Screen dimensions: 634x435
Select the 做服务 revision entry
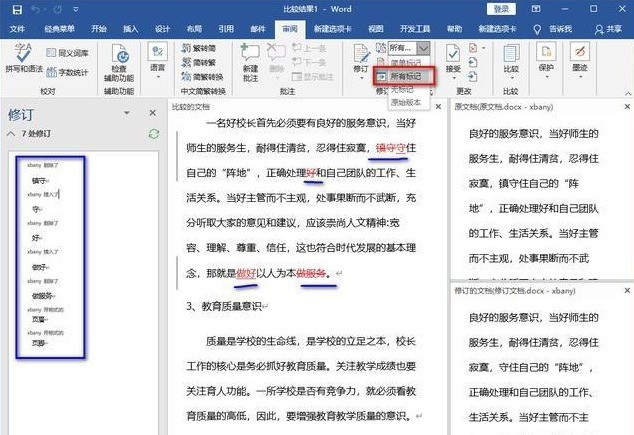(x=43, y=296)
